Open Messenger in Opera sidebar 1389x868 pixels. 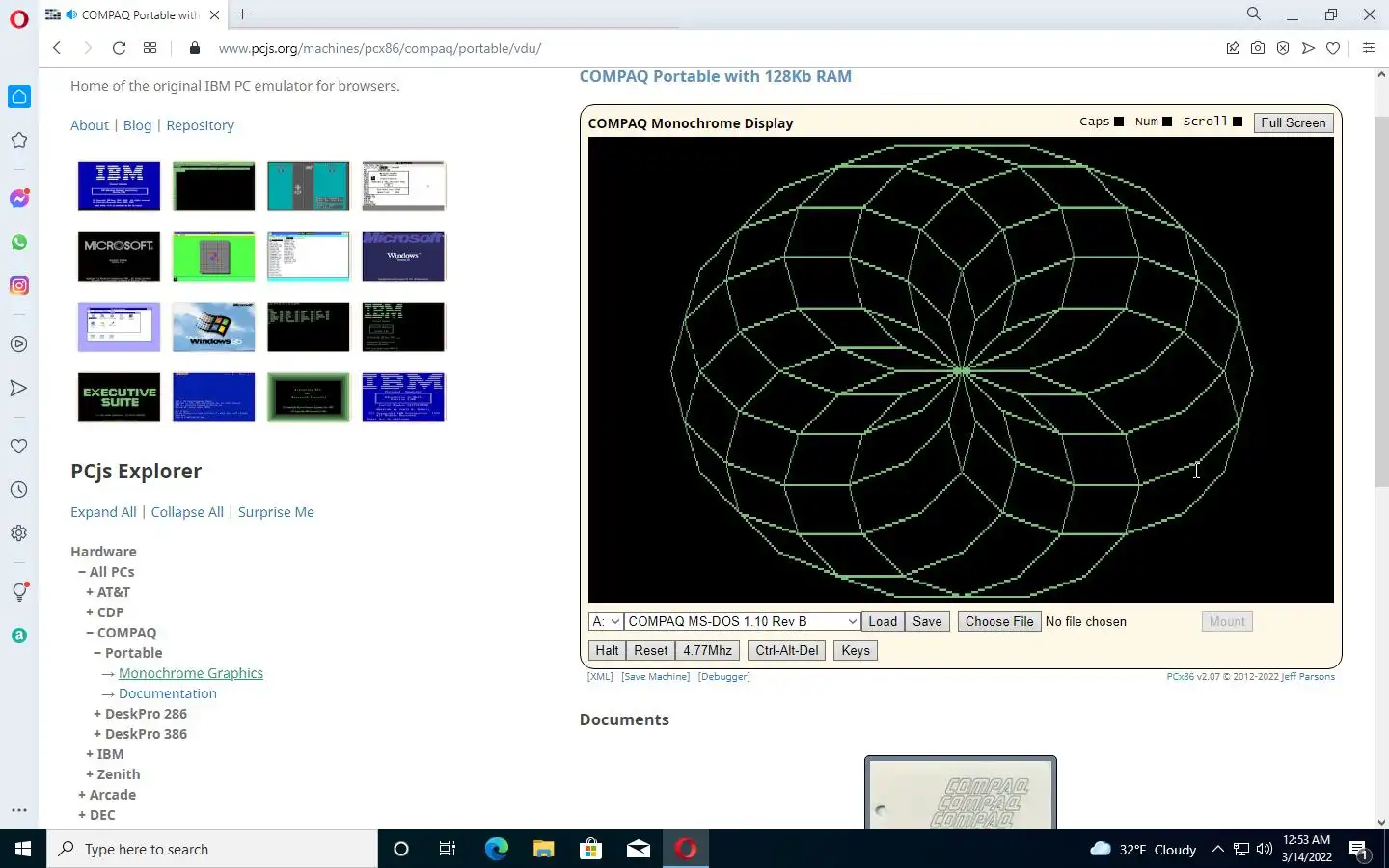19,199
